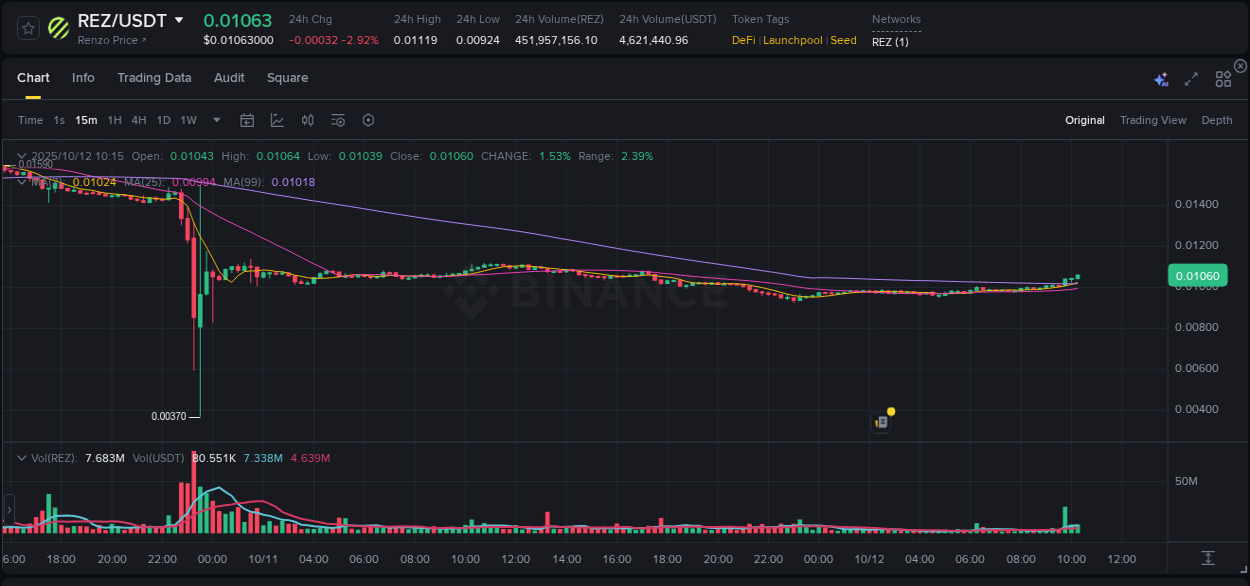Open the Audit tab
This screenshot has width=1250, height=586.
point(229,77)
